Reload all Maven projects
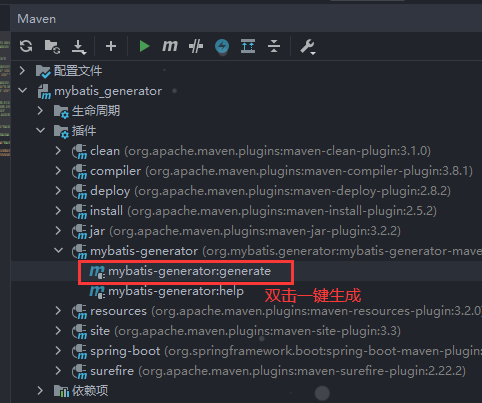Image resolution: width=482 pixels, height=403 pixels. pyautogui.click(x=26, y=46)
